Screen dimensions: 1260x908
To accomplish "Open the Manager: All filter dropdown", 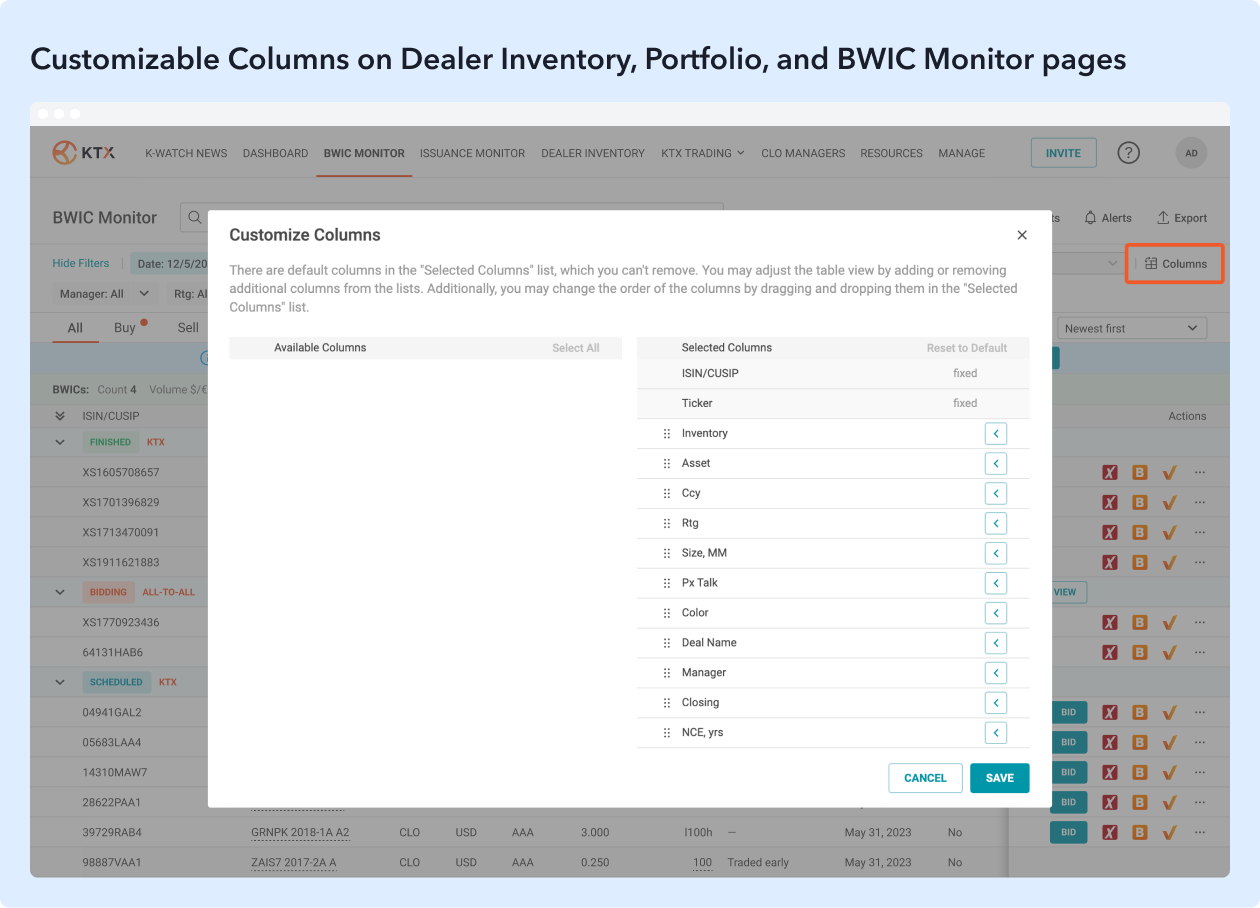I will pos(104,294).
